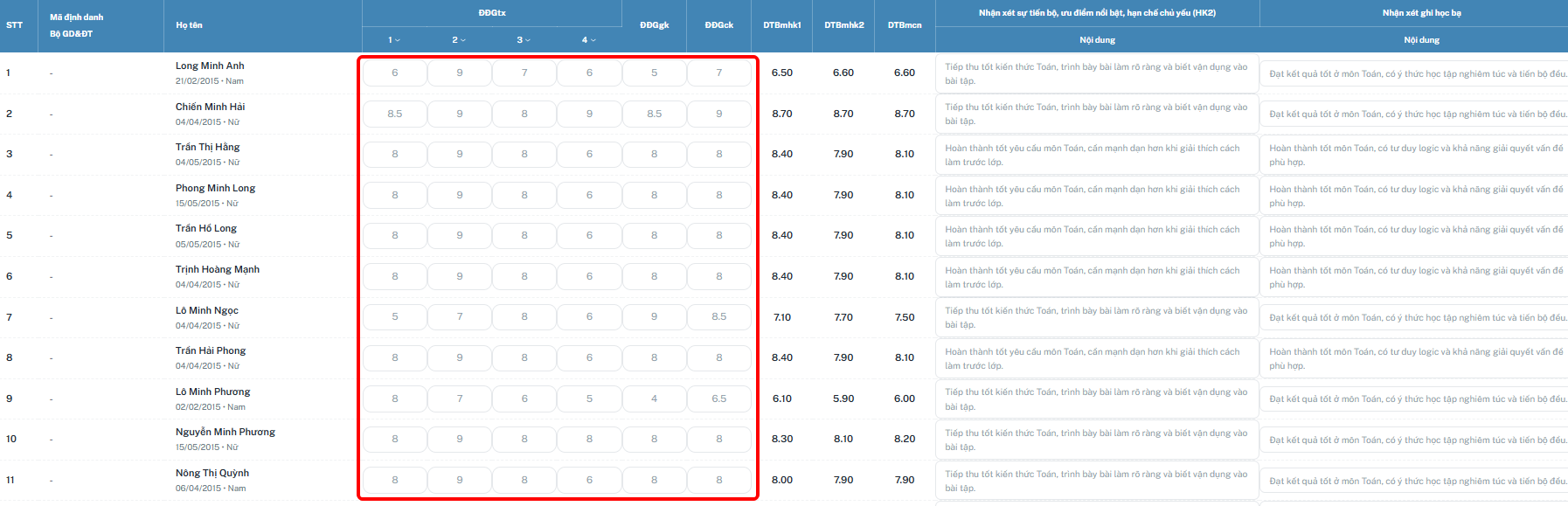Click Lò Minh Phương's ĐTBmhk2 value 5.90
Viewport: 1568px width, 506px height.
(843, 399)
